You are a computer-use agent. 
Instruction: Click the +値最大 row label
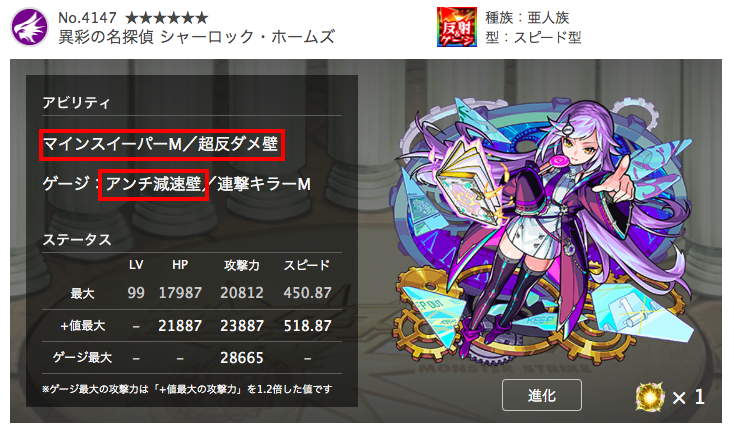pyautogui.click(x=82, y=326)
